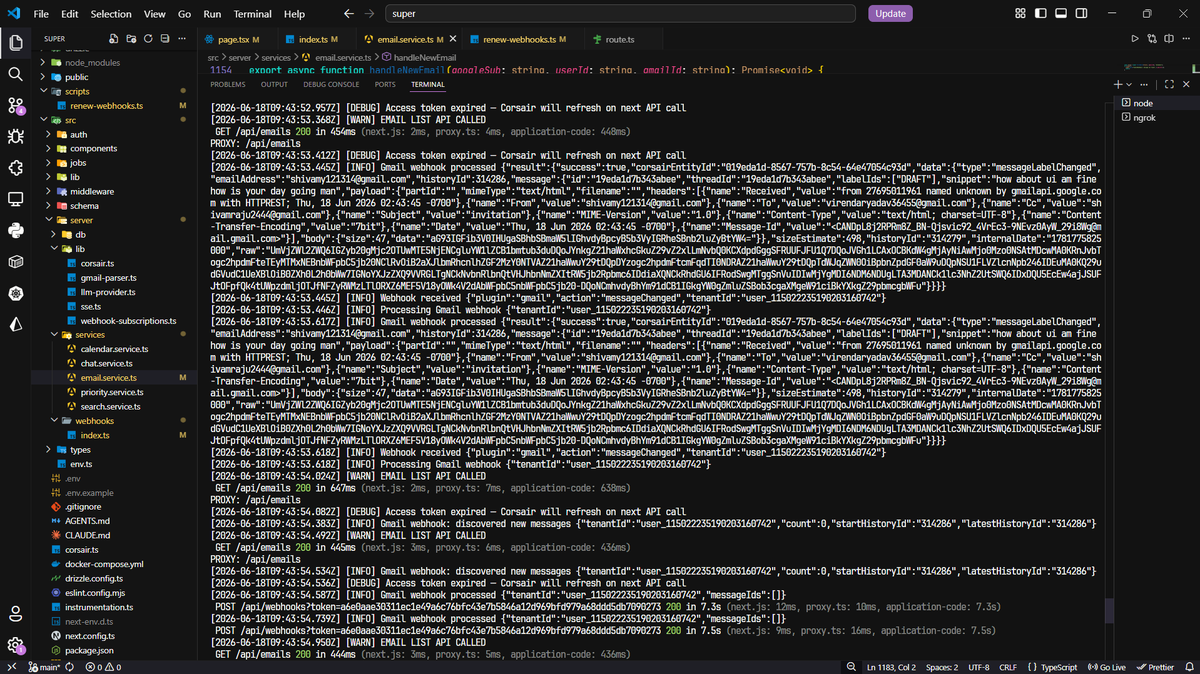Expand the auth folder
The height and width of the screenshot is (674, 1200).
click(78, 134)
